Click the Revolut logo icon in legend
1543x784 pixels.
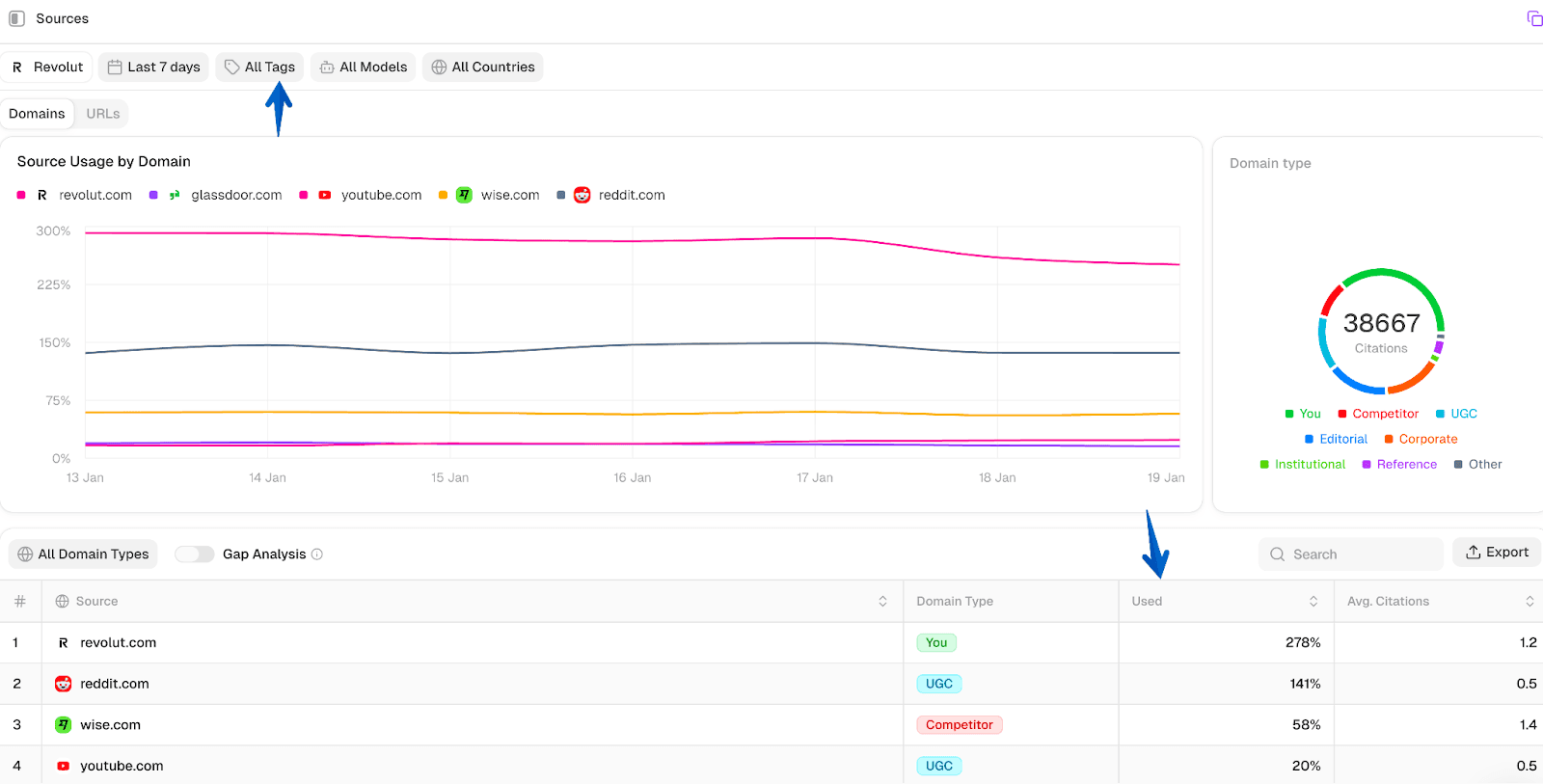point(42,195)
